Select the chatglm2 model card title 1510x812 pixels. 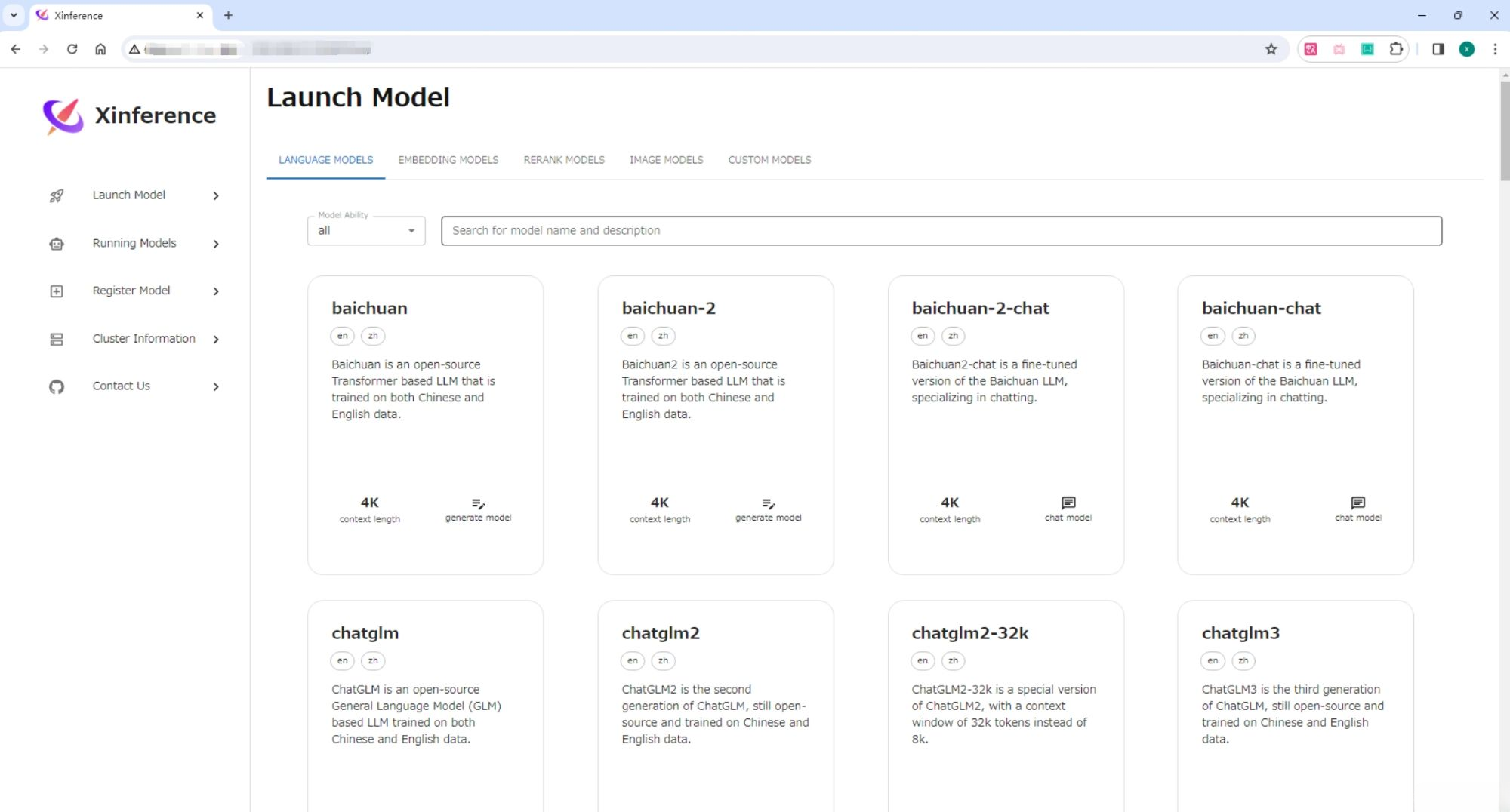[x=661, y=633]
